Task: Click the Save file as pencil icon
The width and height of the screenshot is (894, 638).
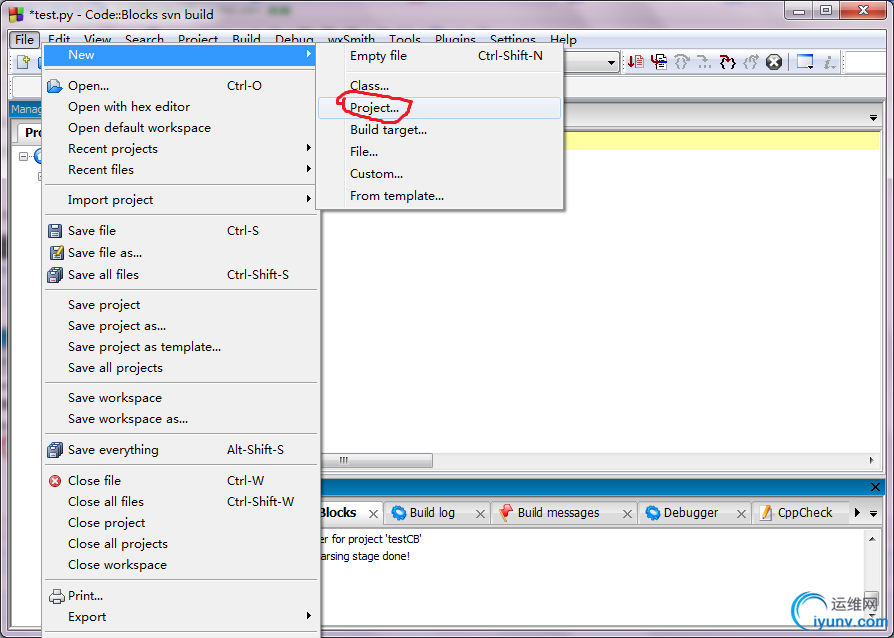Action: point(56,253)
